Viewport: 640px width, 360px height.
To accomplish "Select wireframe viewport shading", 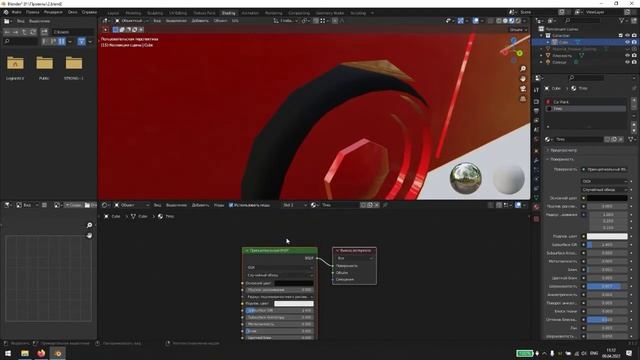I will click(x=499, y=20).
